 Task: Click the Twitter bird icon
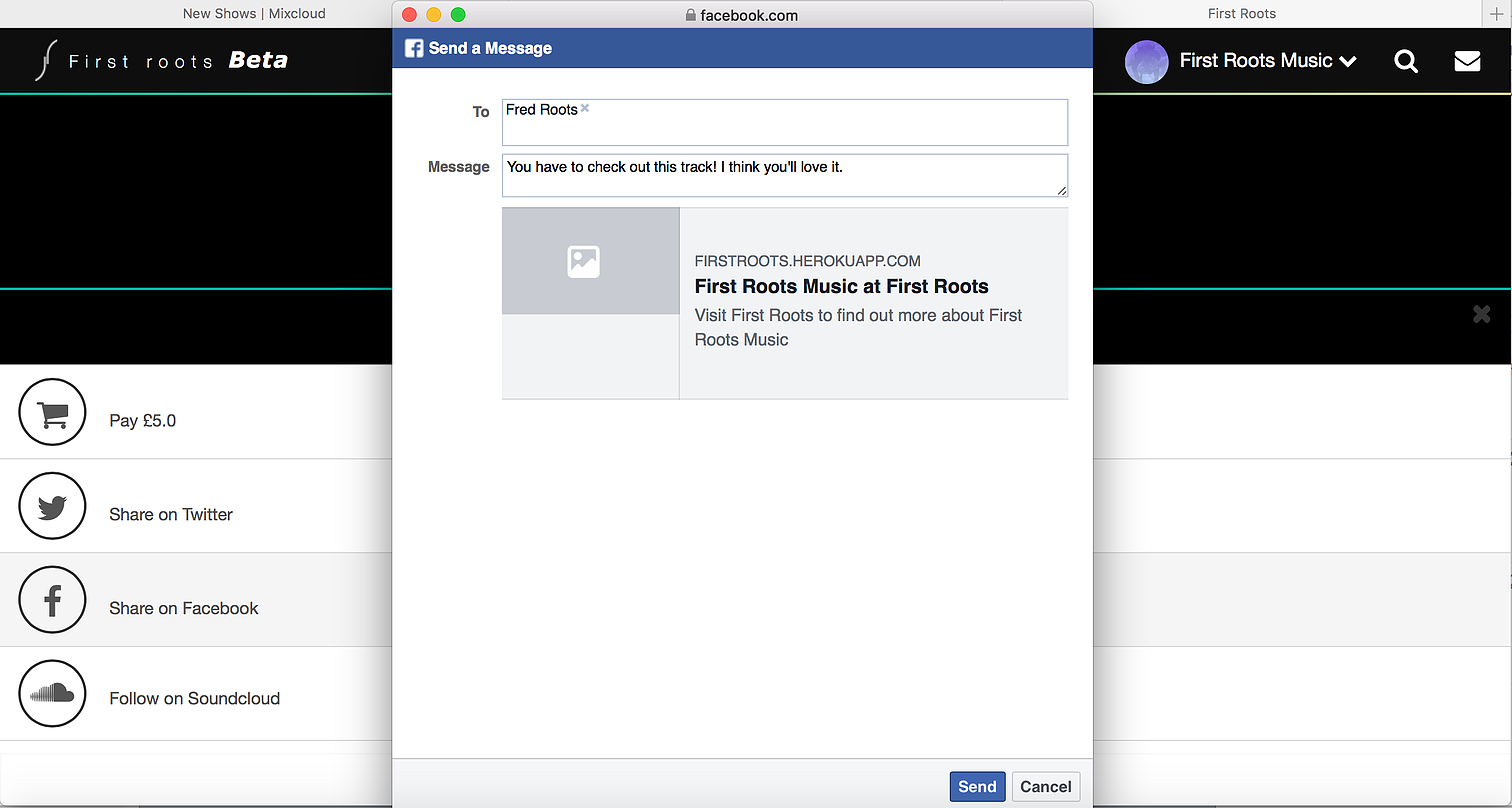(52, 506)
